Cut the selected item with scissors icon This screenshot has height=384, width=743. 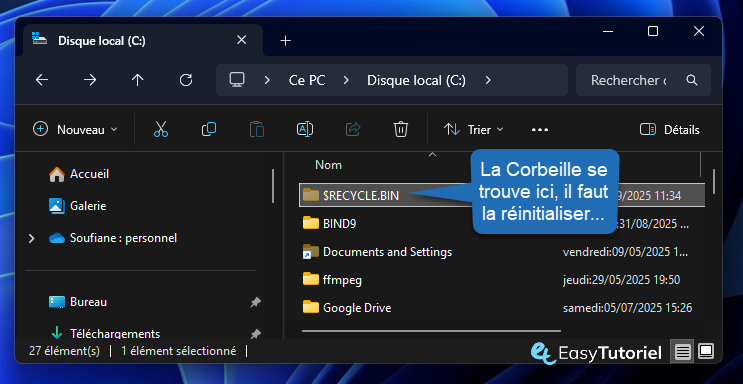[x=161, y=129]
